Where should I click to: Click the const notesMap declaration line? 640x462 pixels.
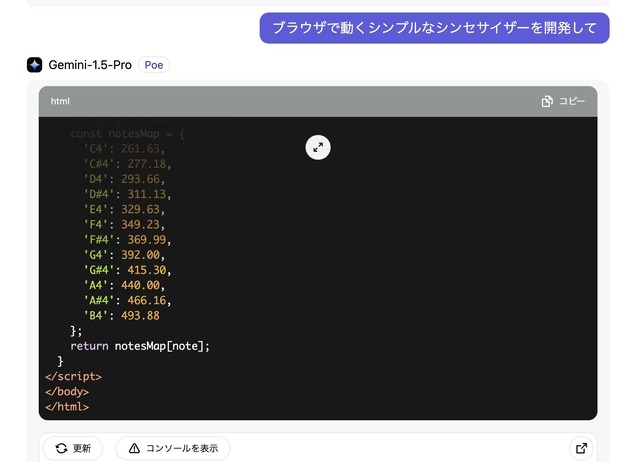pos(127,133)
